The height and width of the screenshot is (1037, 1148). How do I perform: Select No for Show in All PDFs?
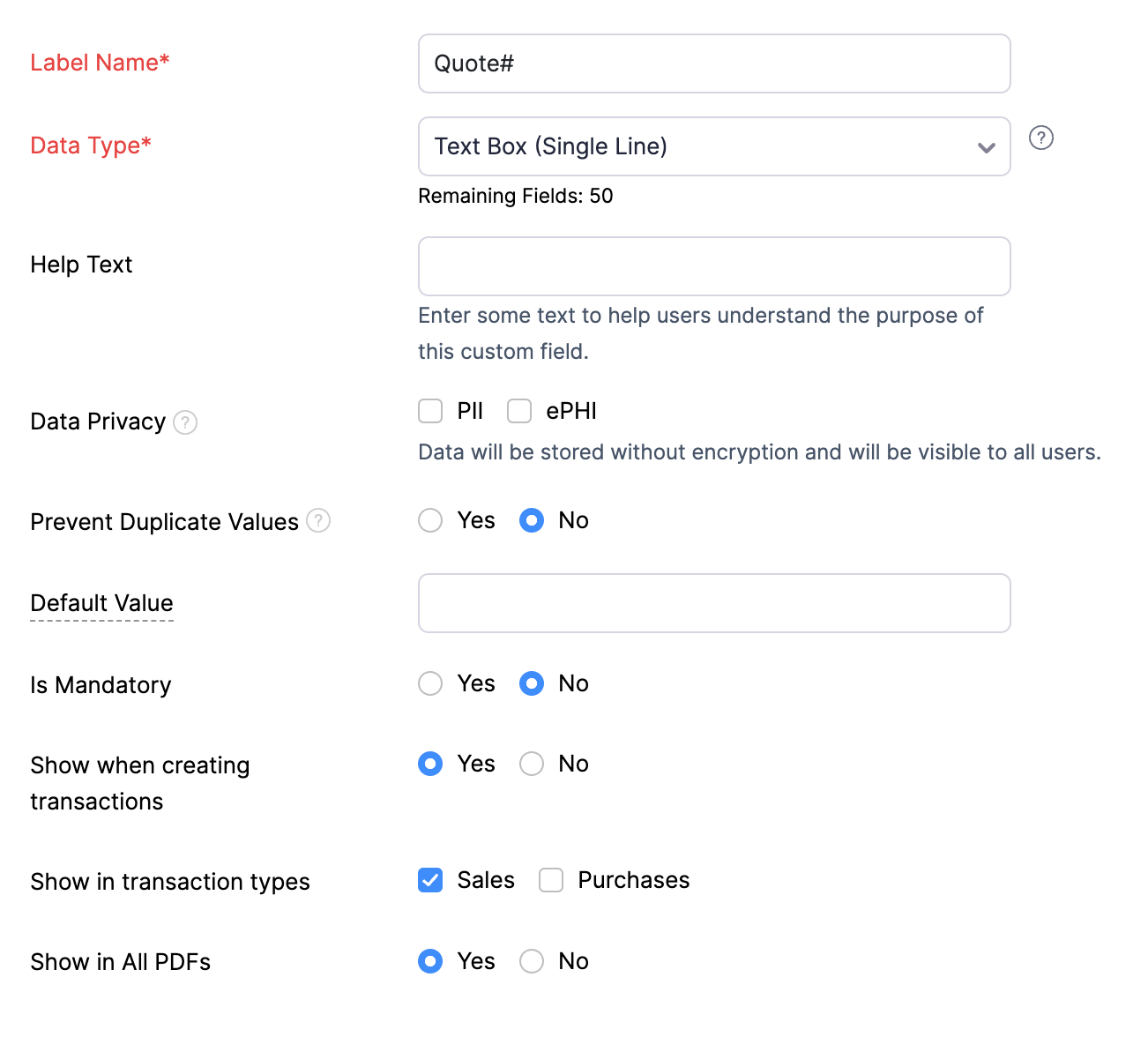pyautogui.click(x=532, y=961)
